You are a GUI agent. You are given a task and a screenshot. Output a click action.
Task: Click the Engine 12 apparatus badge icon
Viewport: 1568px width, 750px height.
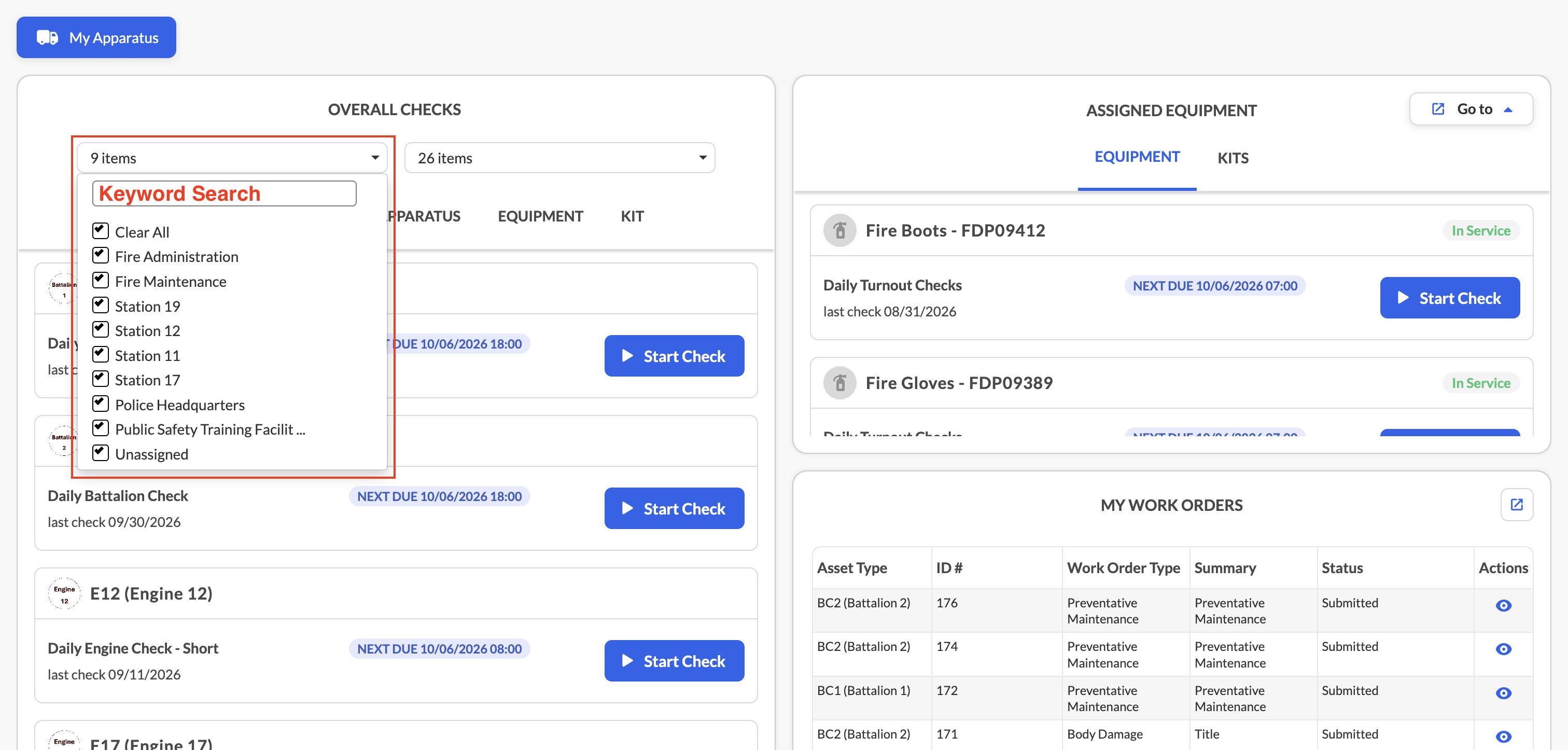tap(64, 593)
